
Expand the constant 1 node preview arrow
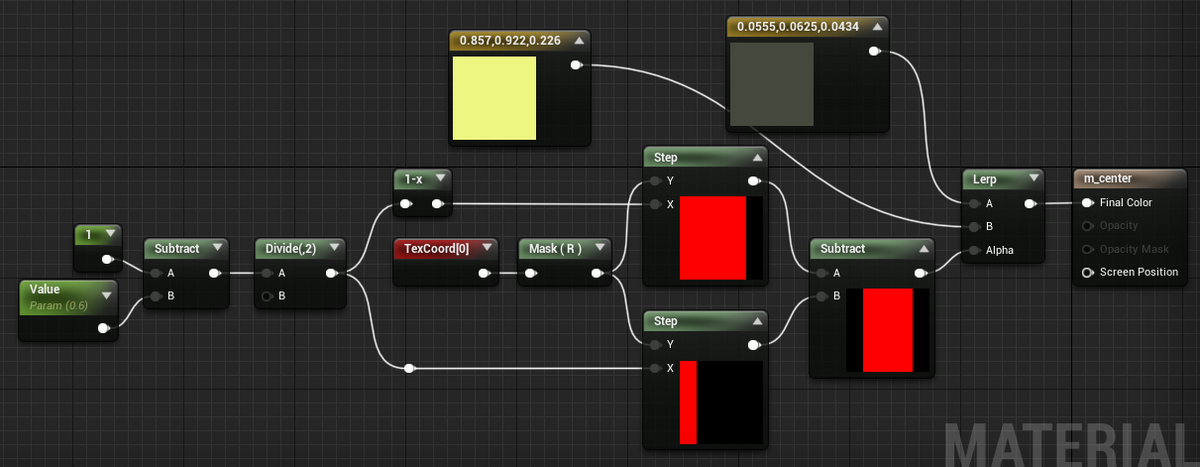pyautogui.click(x=109, y=235)
